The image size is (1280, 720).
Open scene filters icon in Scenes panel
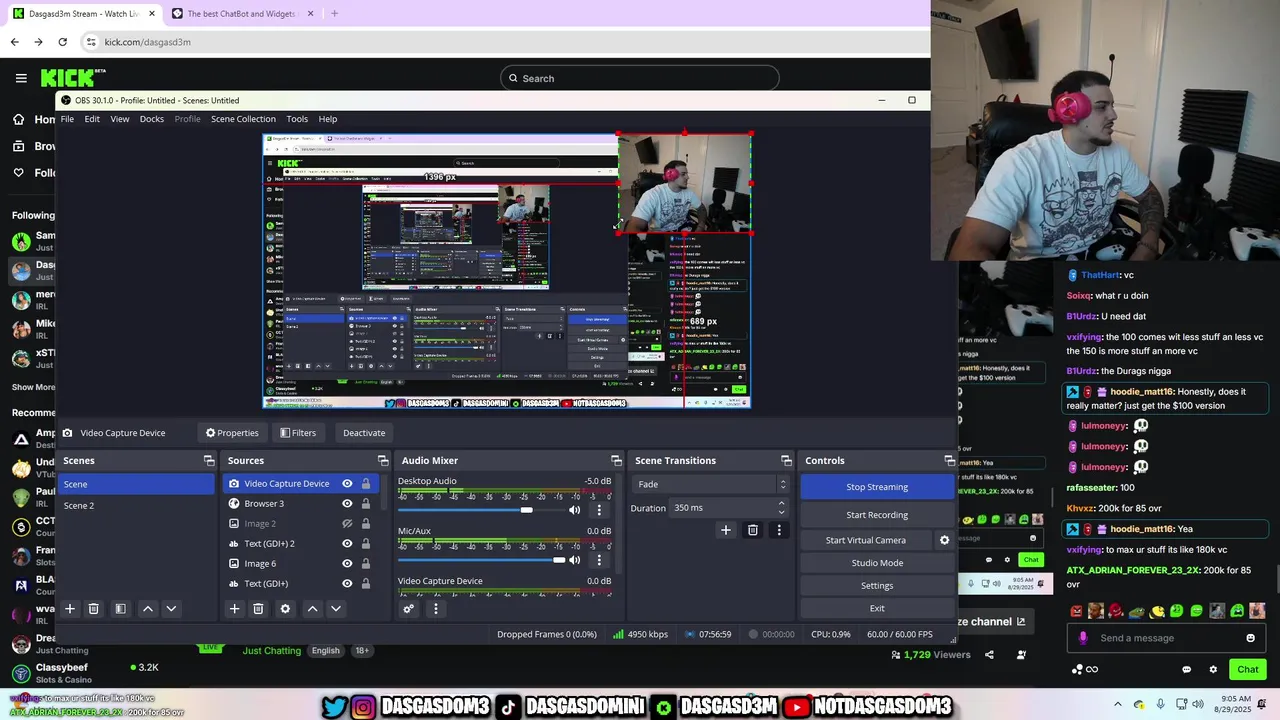click(120, 608)
